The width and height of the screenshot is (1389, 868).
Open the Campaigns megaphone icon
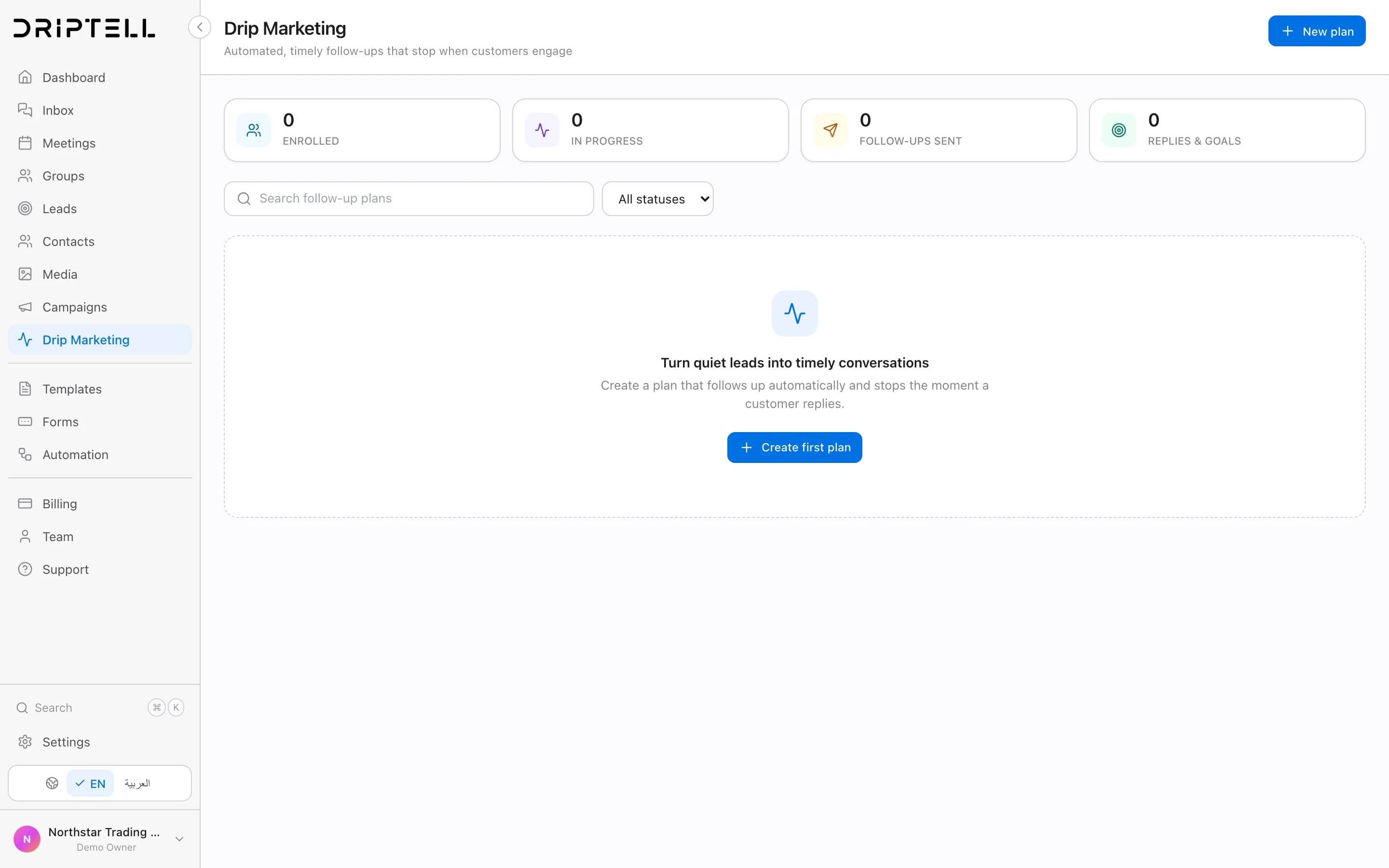click(25, 307)
